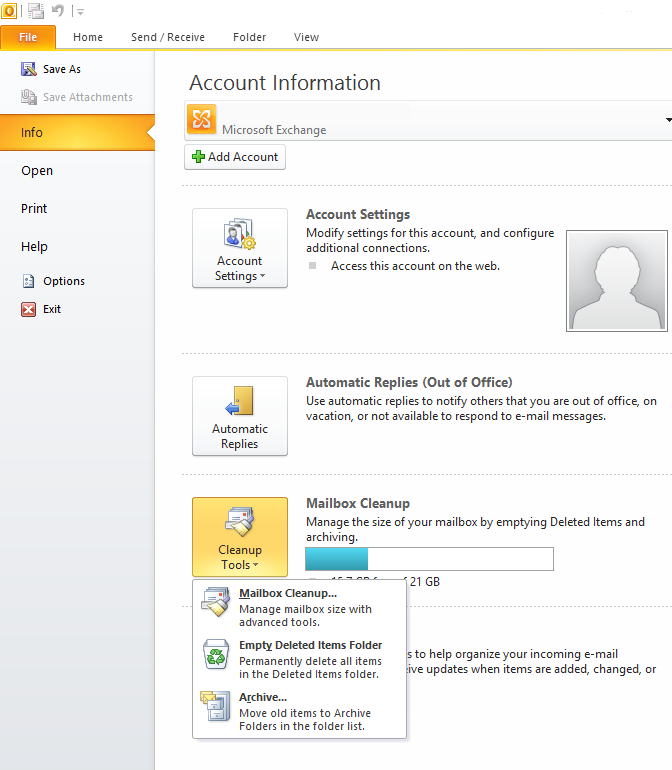The height and width of the screenshot is (770, 672).
Task: Click the Undo arrow in quick access toolbar
Action: 58,11
